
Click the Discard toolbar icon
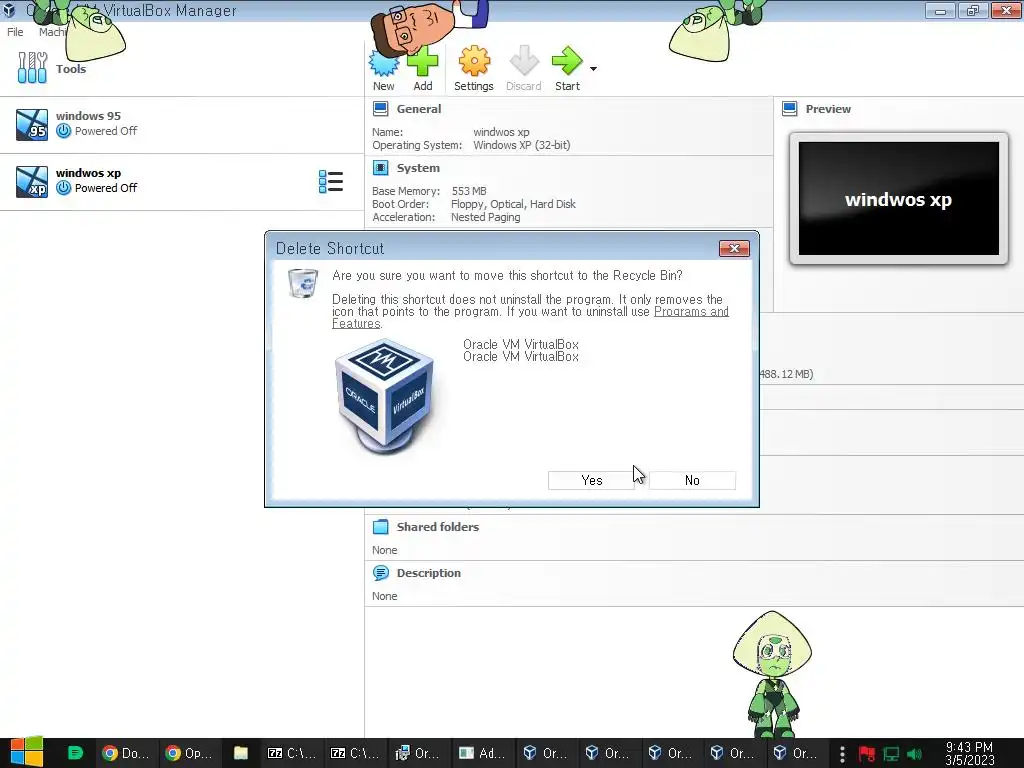tap(524, 61)
